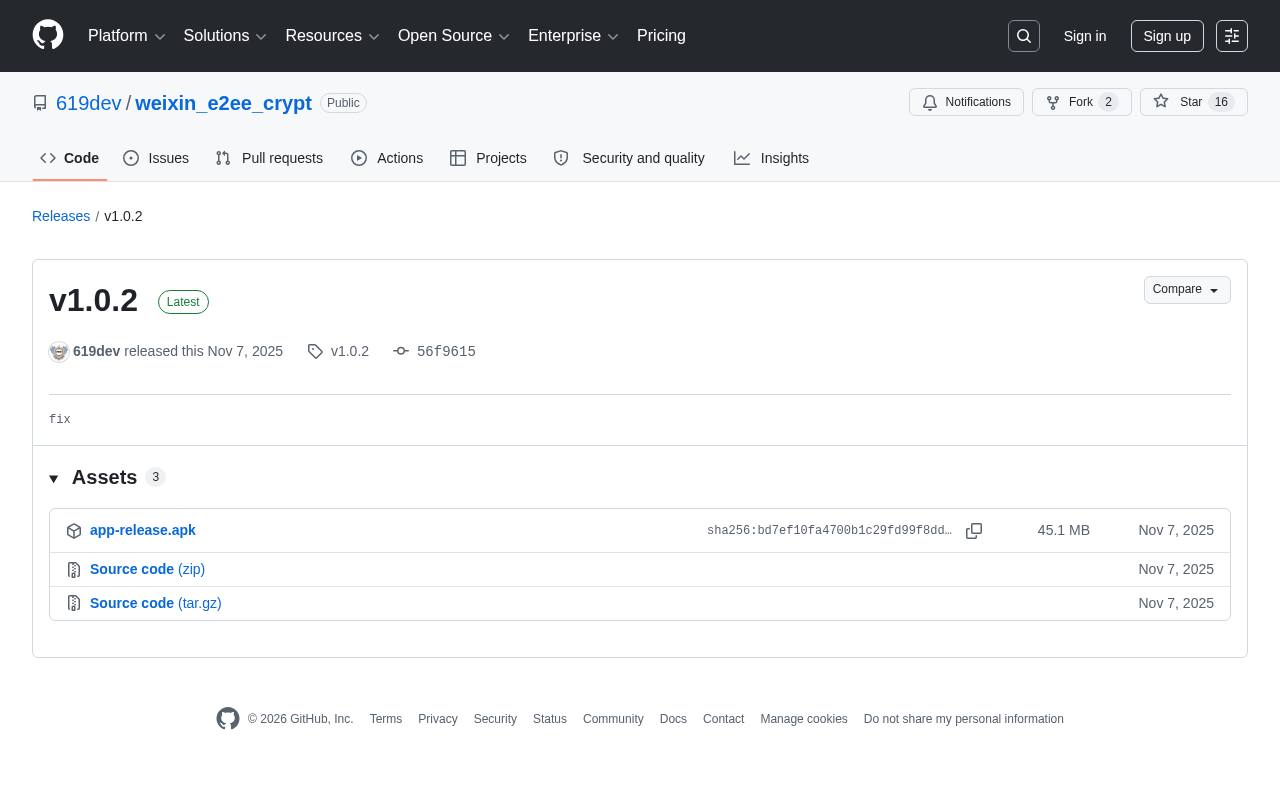Screen dimensions: 1280x800
Task: Open the Docs footer link
Action: click(x=673, y=719)
